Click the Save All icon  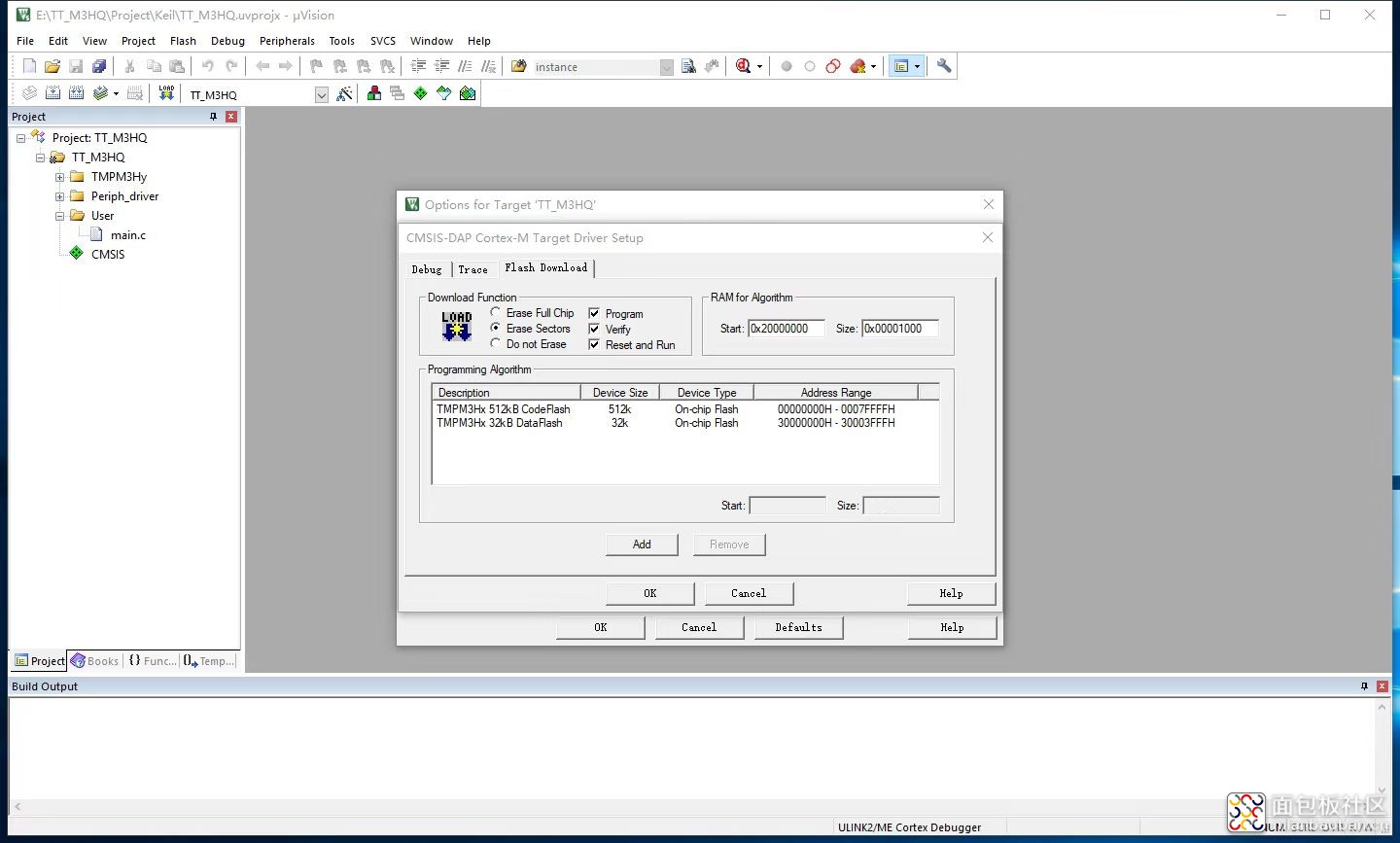(99, 66)
